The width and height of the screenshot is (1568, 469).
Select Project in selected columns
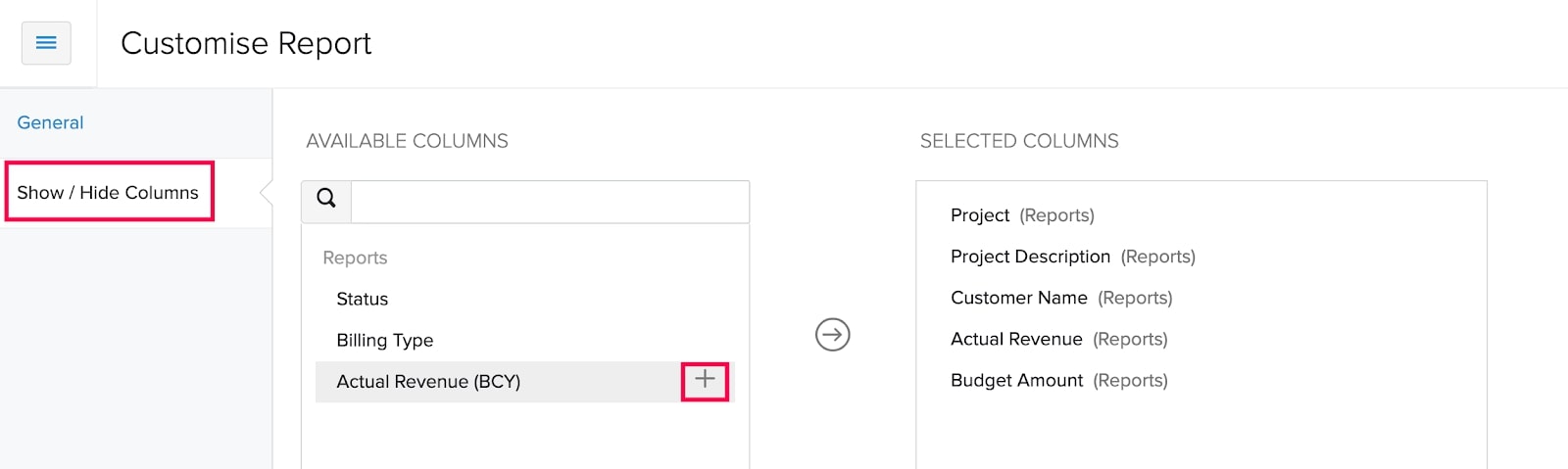980,215
